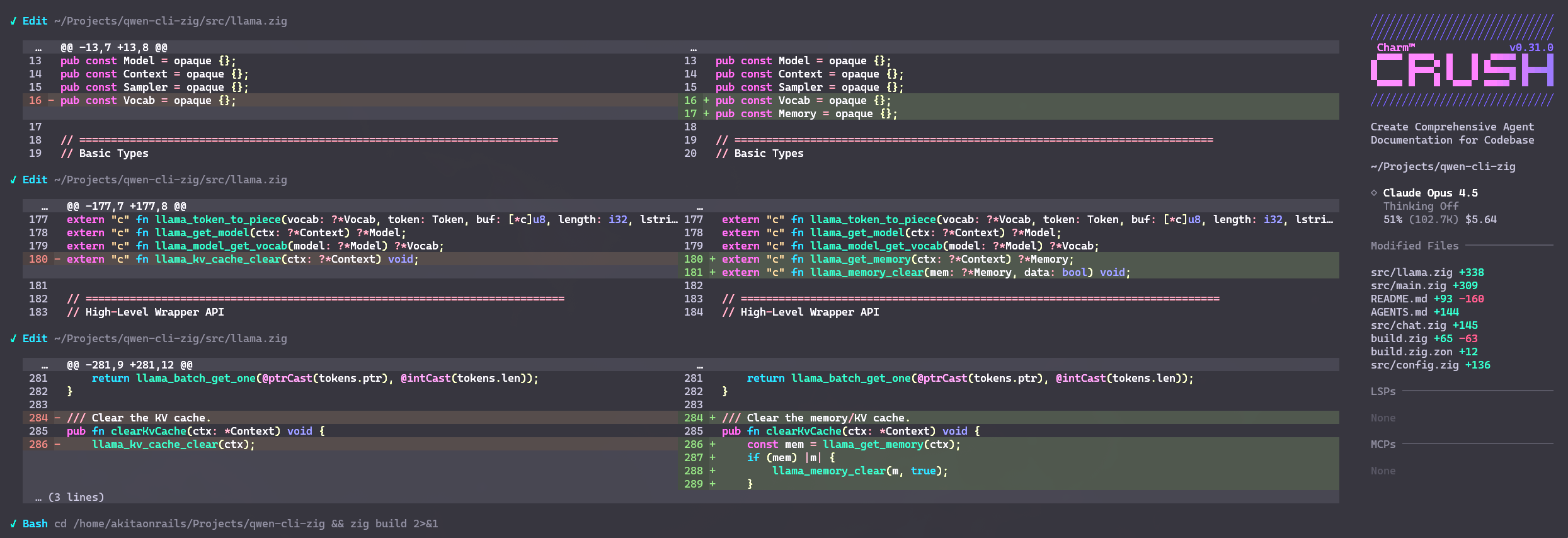Select the LSPs section header
The height and width of the screenshot is (538, 1568).
pyautogui.click(x=1383, y=391)
